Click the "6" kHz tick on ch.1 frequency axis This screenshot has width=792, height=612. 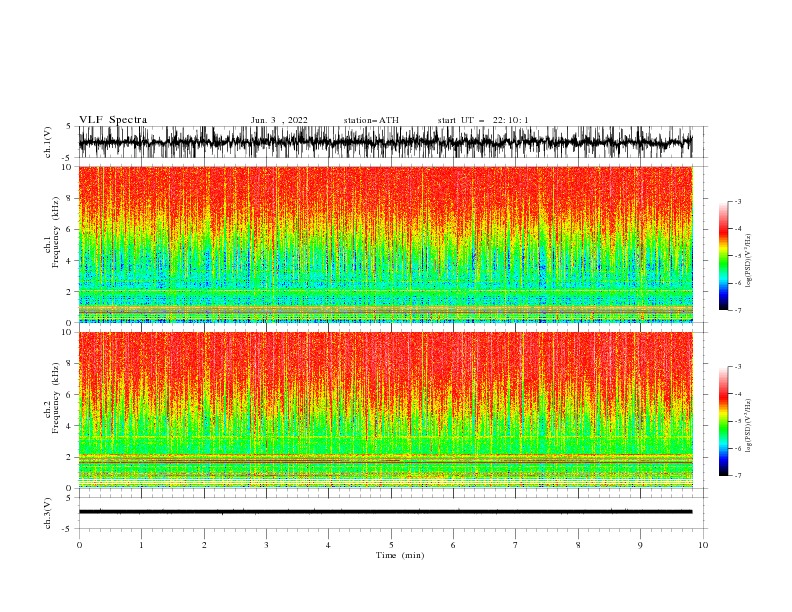click(68, 229)
